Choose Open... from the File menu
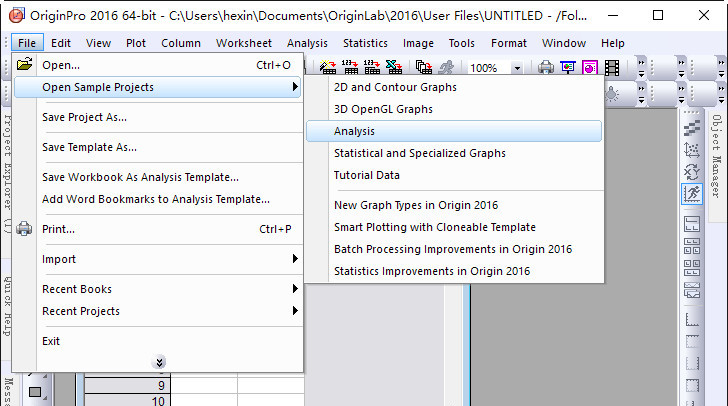Screen dimensions: 728x406 pyautogui.click(x=158, y=65)
